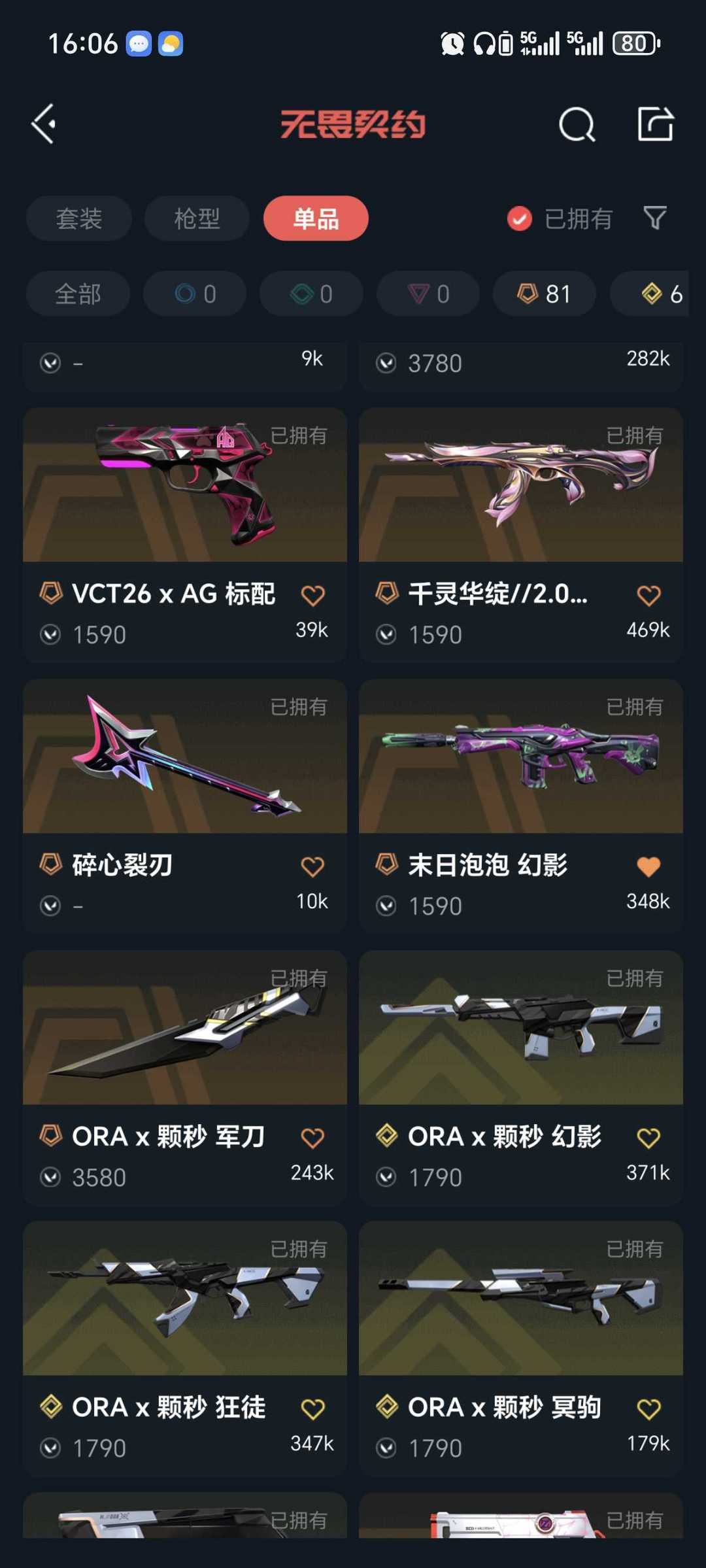The width and height of the screenshot is (706, 1568).
Task: Select the 全部 rarity filter
Action: point(78,294)
